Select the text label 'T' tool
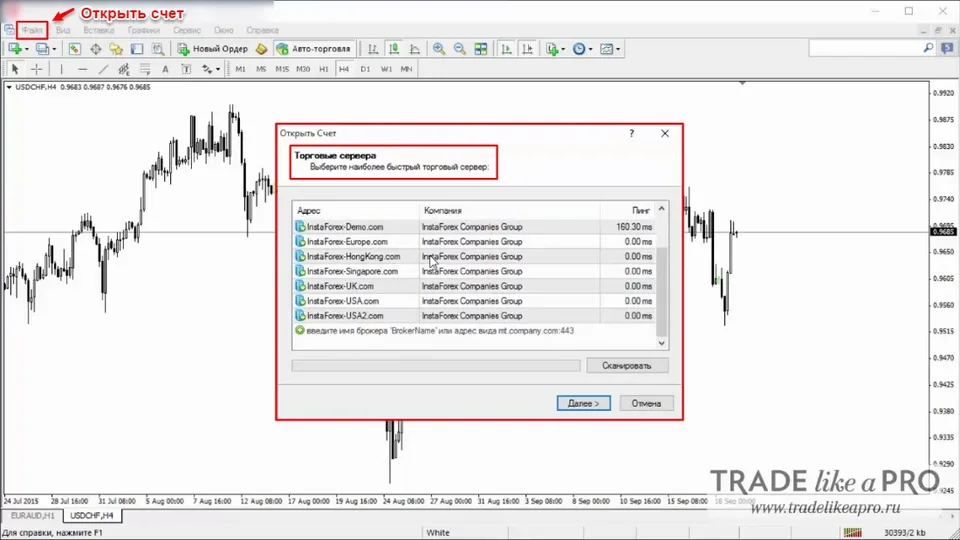This screenshot has width=960, height=540. point(186,69)
